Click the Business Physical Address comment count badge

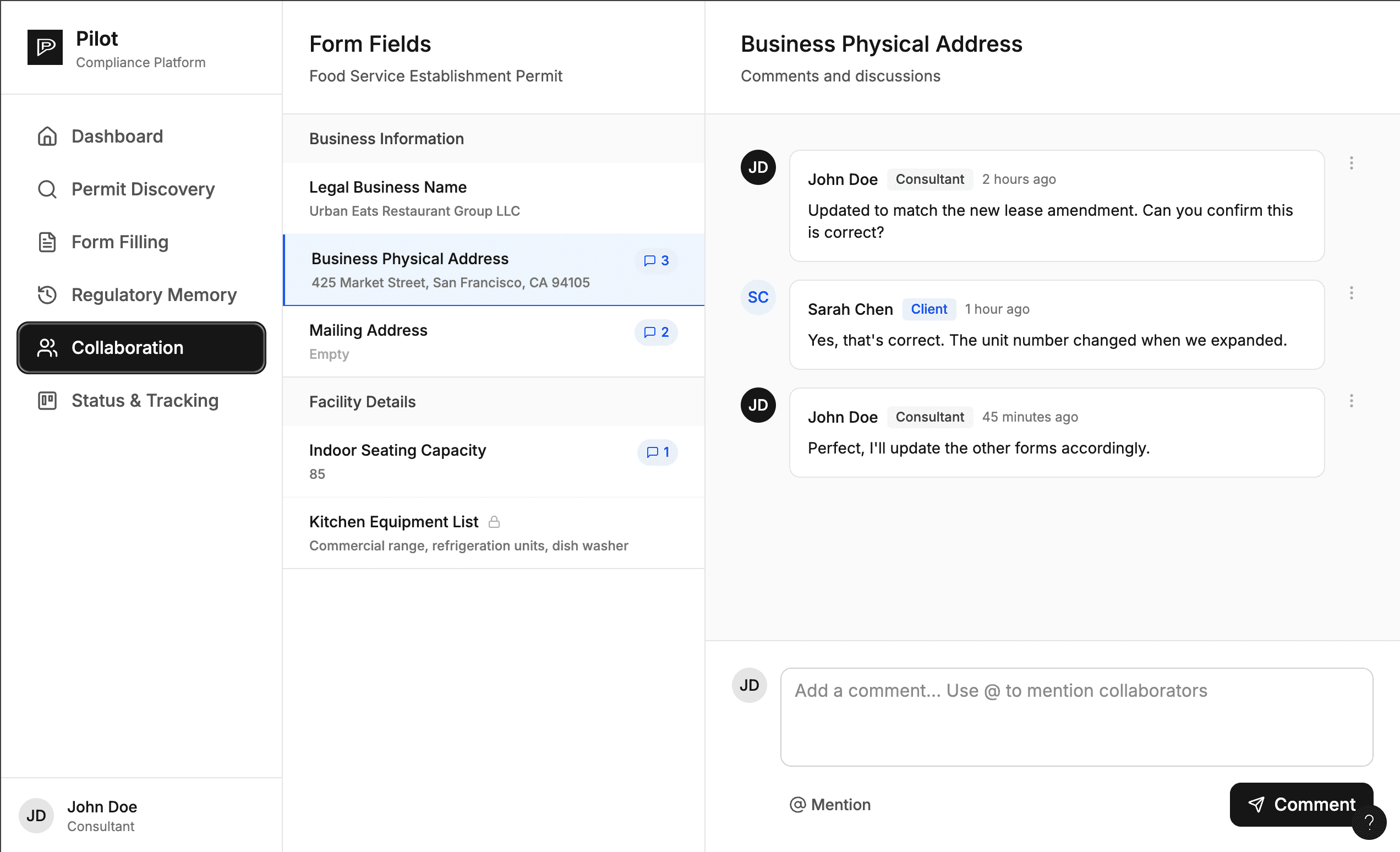click(x=656, y=261)
